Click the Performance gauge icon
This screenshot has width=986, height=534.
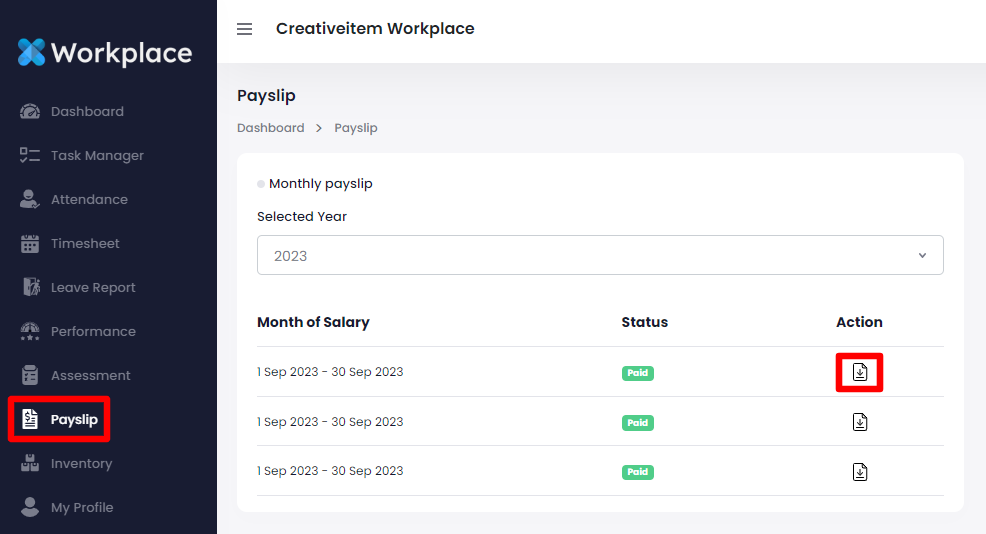[x=30, y=332]
